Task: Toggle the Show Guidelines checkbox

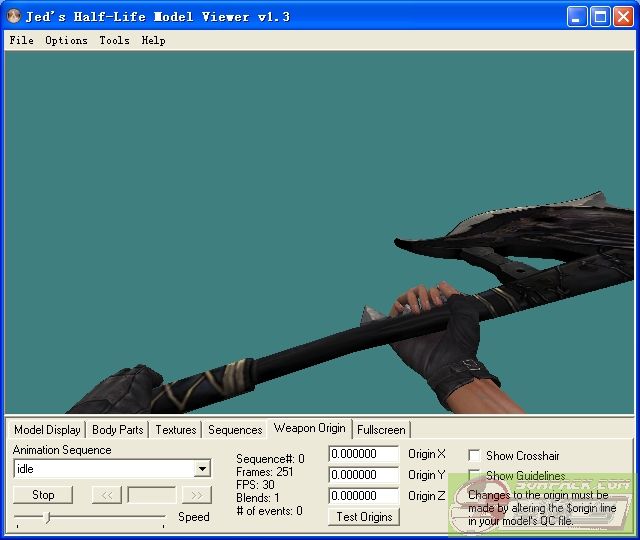Action: click(x=474, y=476)
